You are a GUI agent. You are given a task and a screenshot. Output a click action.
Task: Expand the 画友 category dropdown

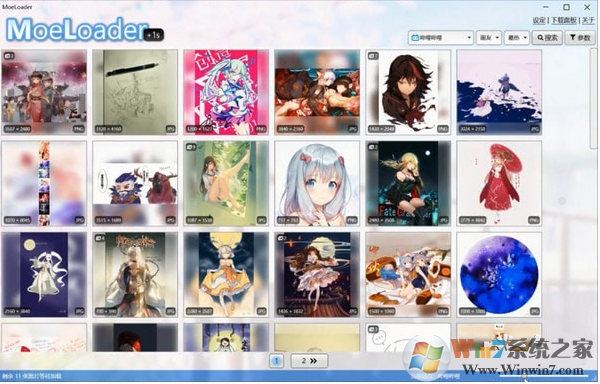point(489,38)
